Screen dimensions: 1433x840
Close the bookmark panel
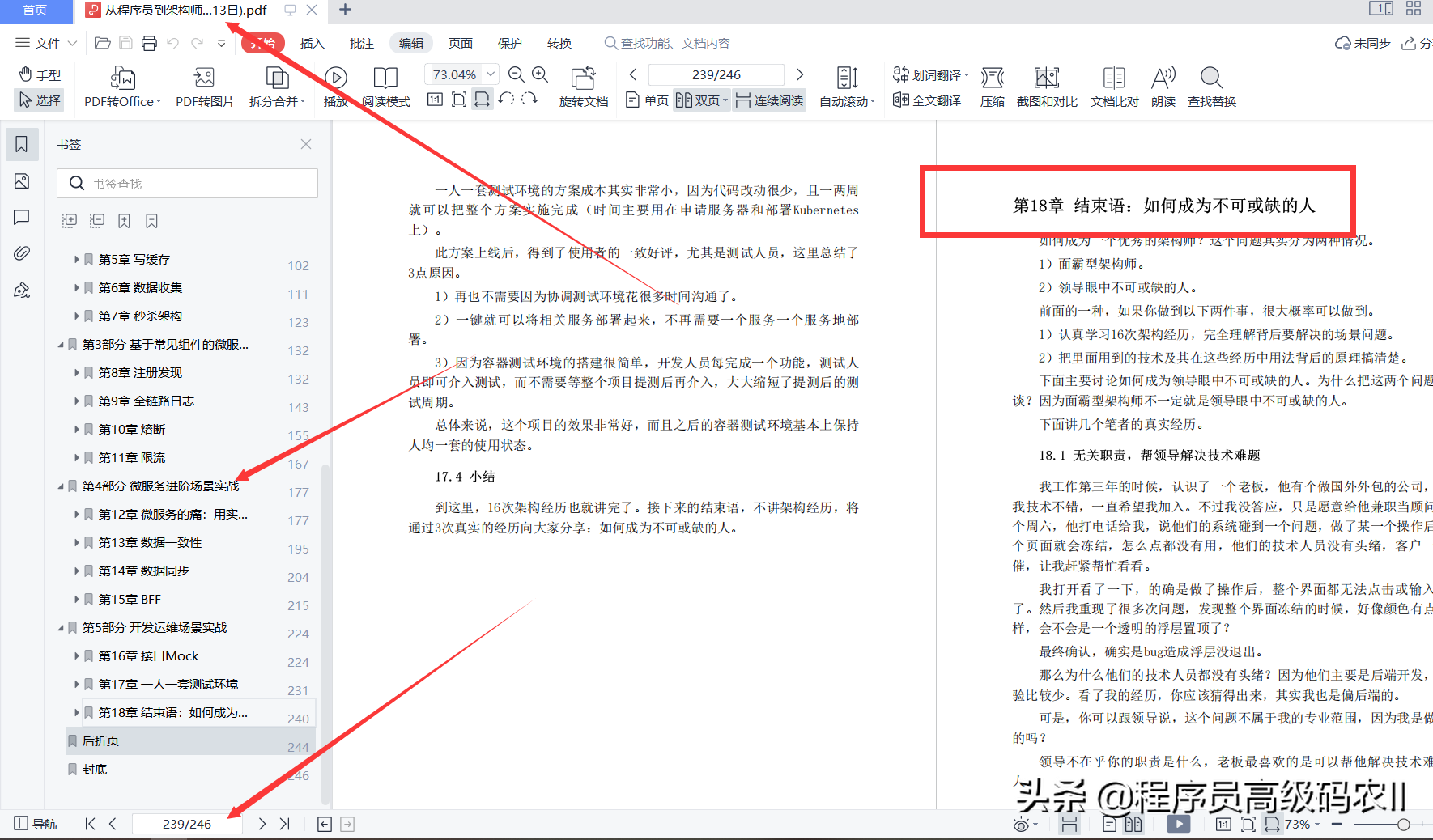pos(306,144)
